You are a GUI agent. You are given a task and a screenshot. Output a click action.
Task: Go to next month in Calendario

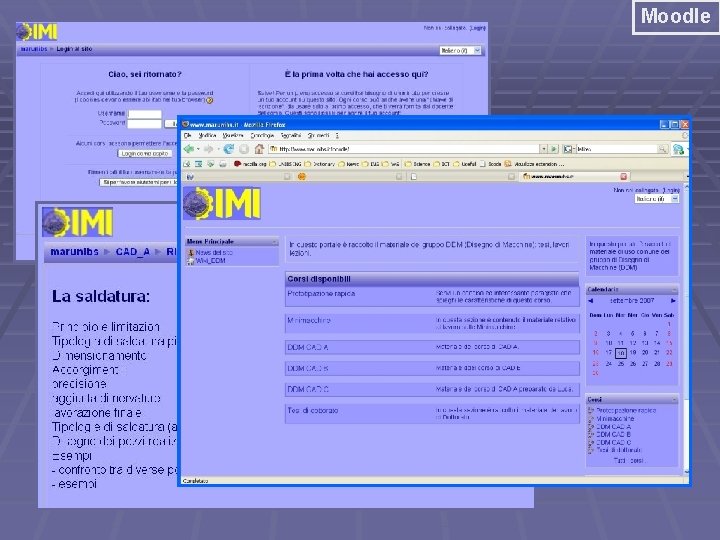[673, 301]
